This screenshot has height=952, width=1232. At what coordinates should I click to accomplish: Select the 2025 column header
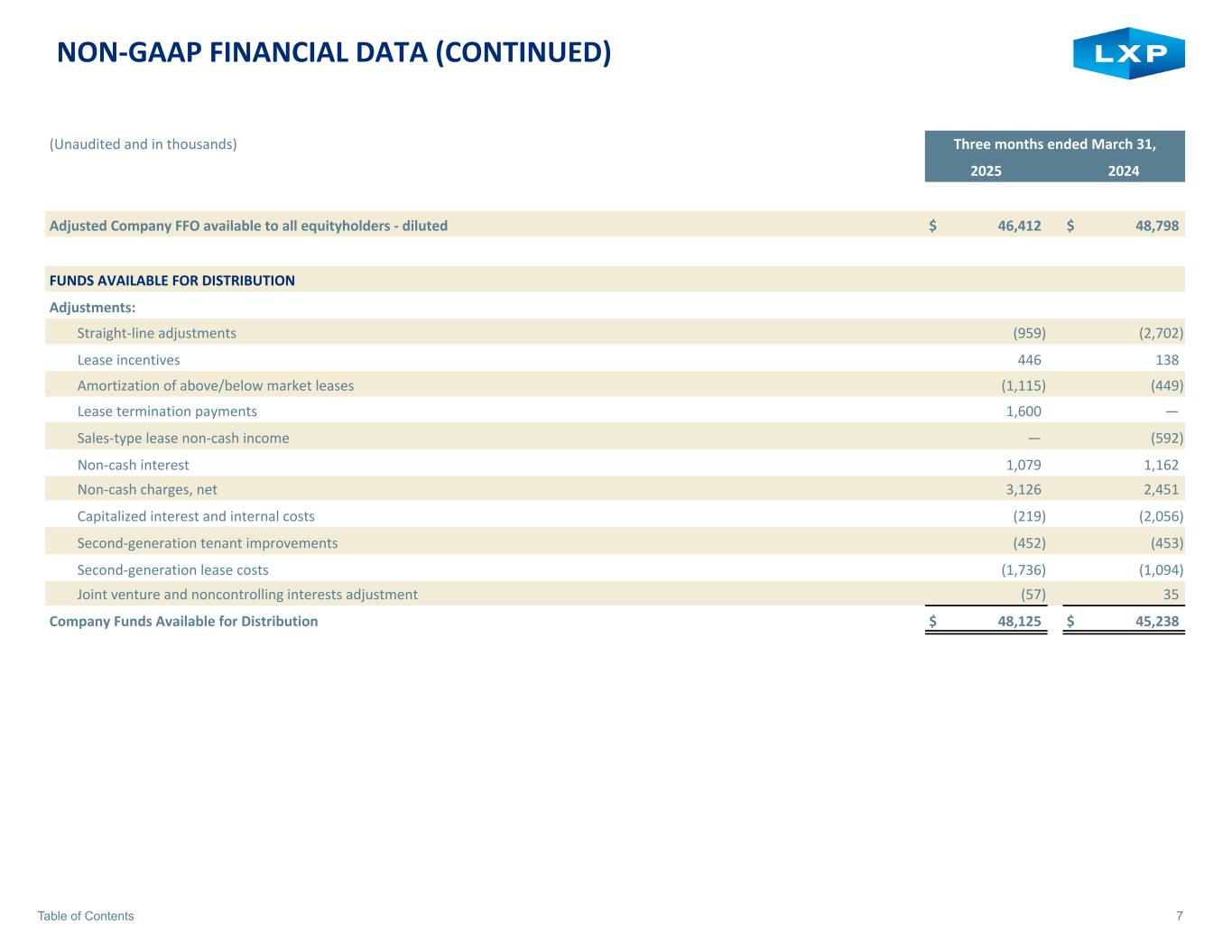tap(986, 171)
